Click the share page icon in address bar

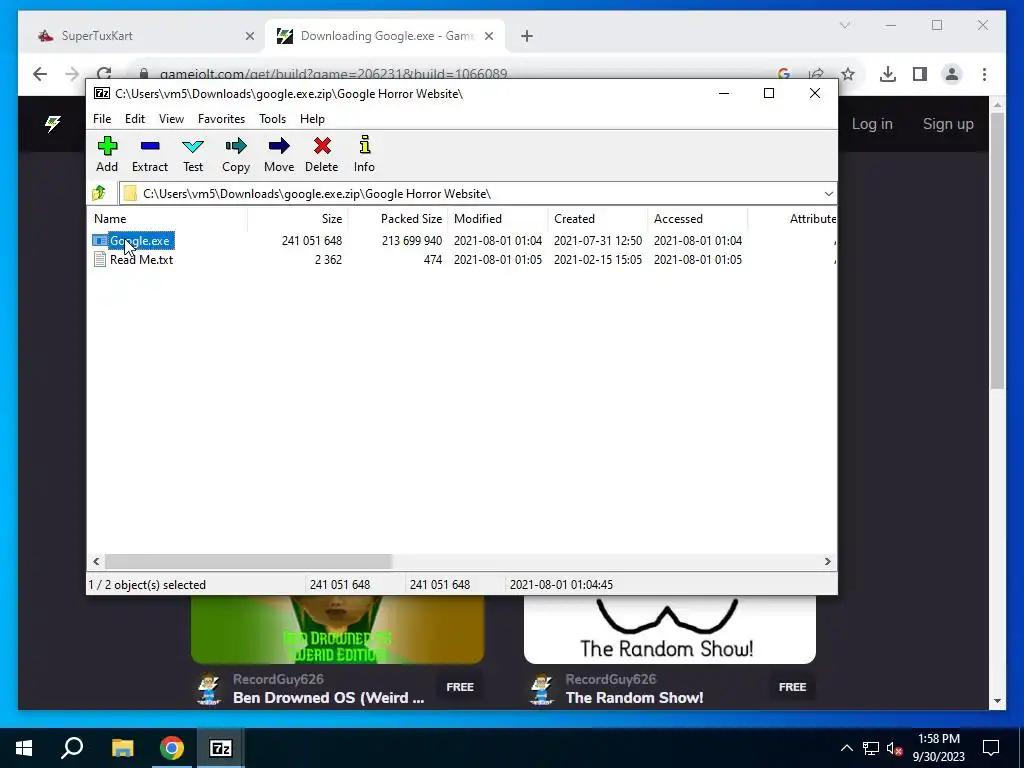tap(816, 74)
